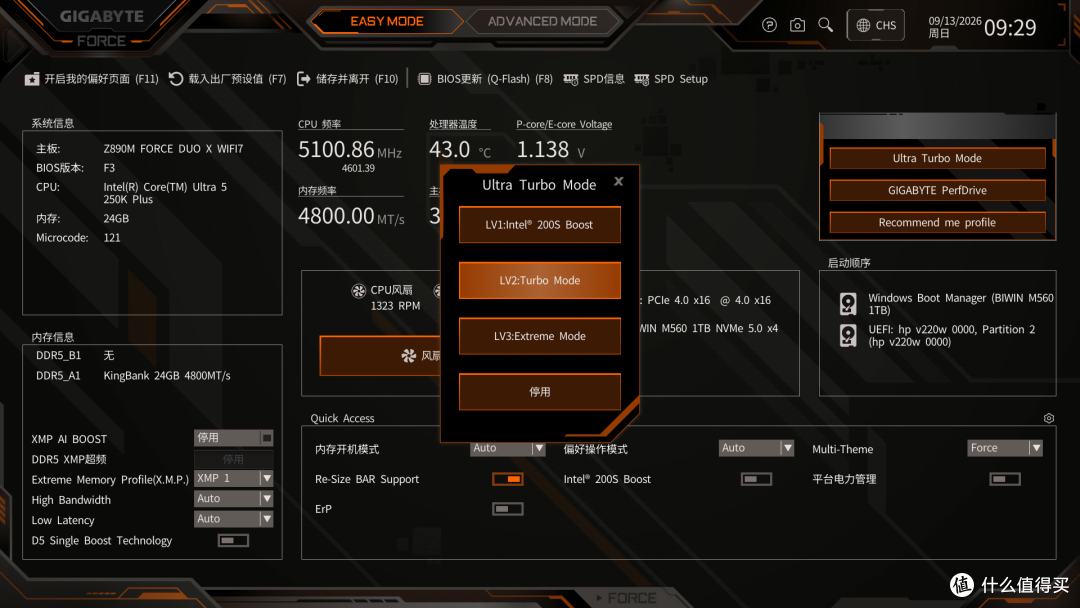Toggle the ErP switch
Screen dimensions: 1080x608
click(x=508, y=509)
